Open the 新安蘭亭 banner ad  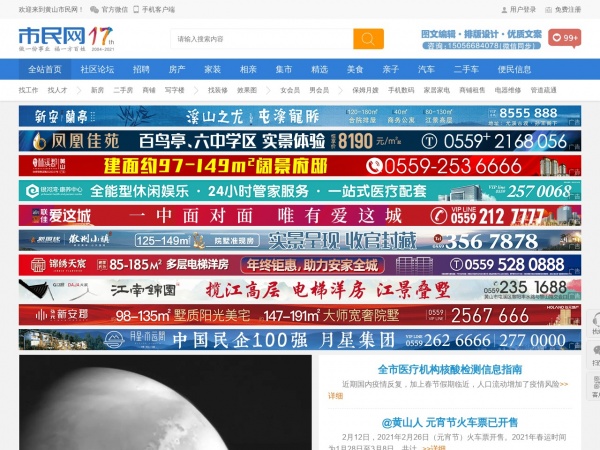[300, 116]
